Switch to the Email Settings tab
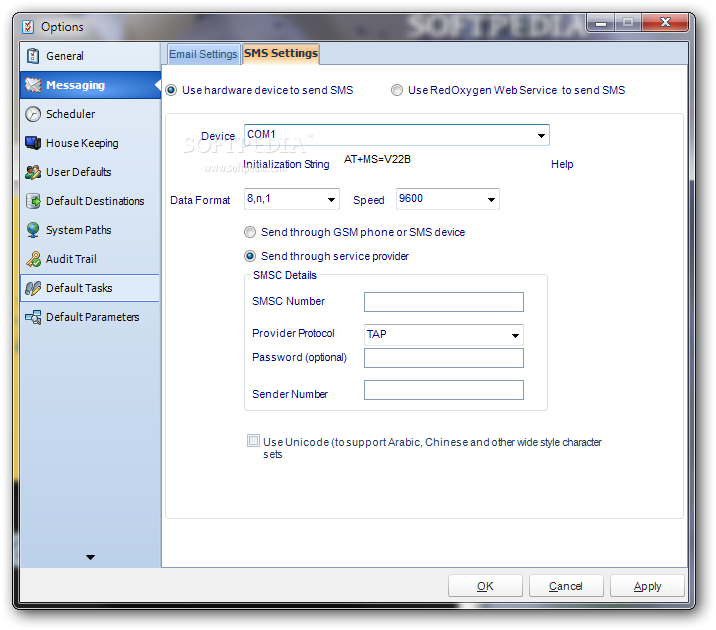Screen dimensions: 716x630 point(203,54)
